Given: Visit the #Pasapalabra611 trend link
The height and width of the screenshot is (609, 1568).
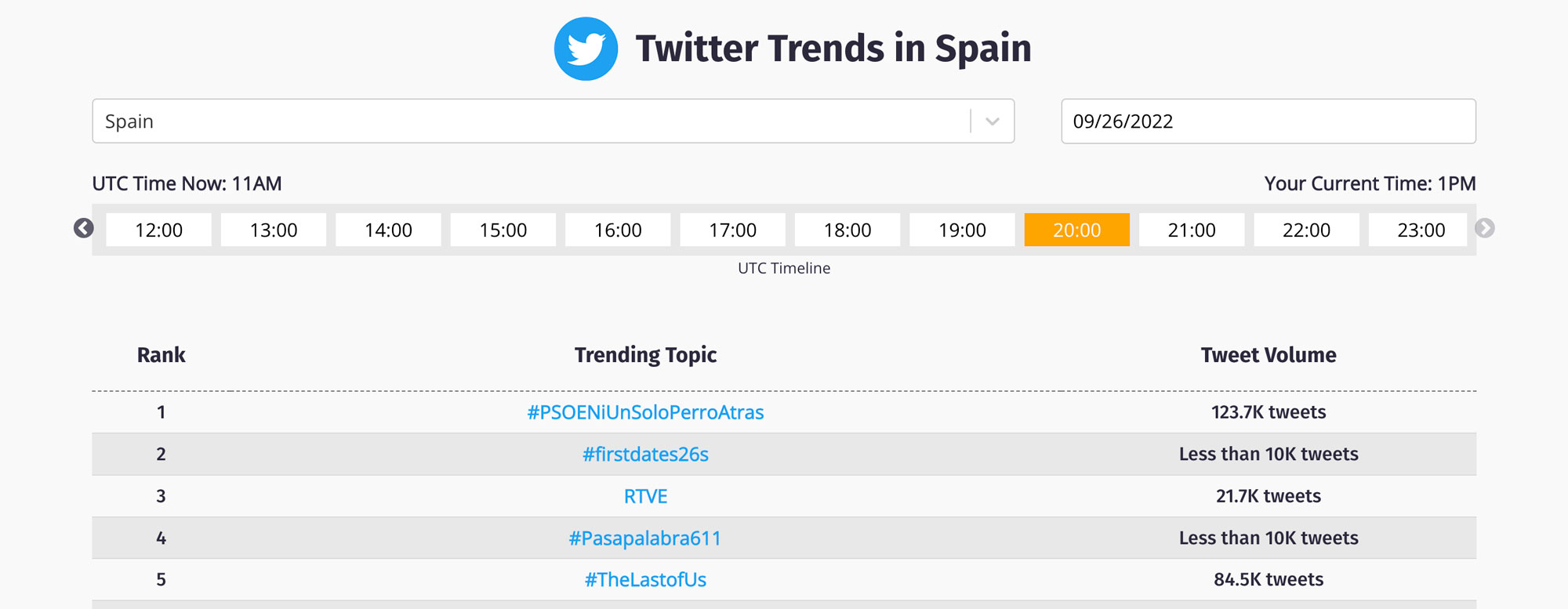Looking at the screenshot, I should (645, 538).
